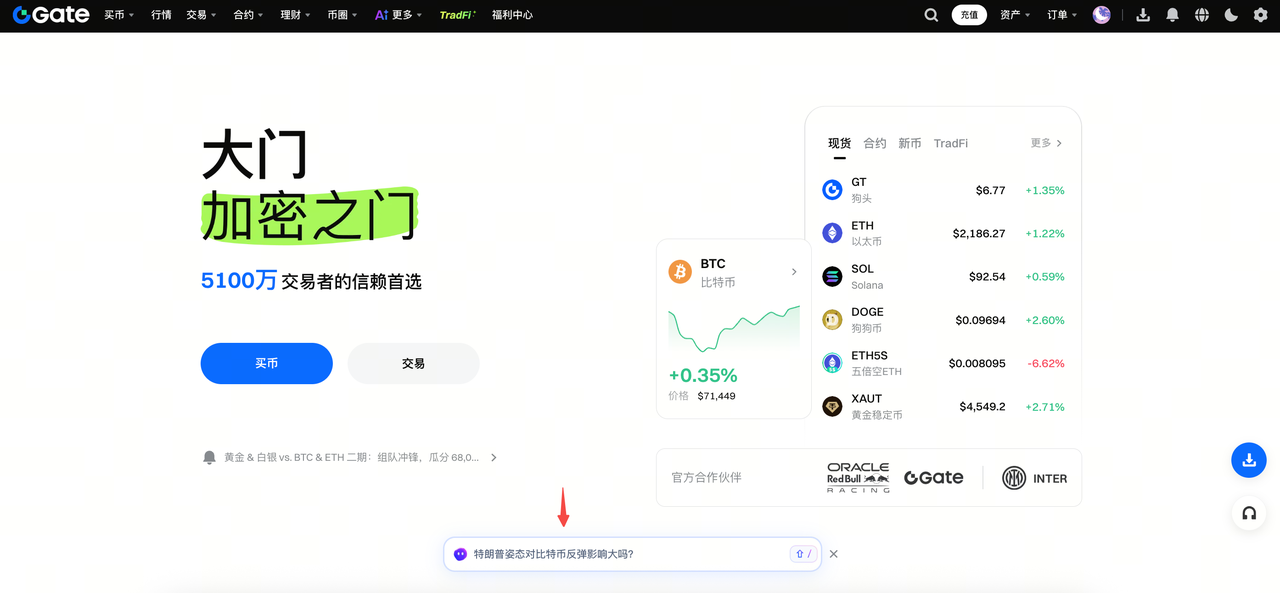Image resolution: width=1280 pixels, height=593 pixels.
Task: Expand the 资产 dropdown menu
Action: point(1014,15)
